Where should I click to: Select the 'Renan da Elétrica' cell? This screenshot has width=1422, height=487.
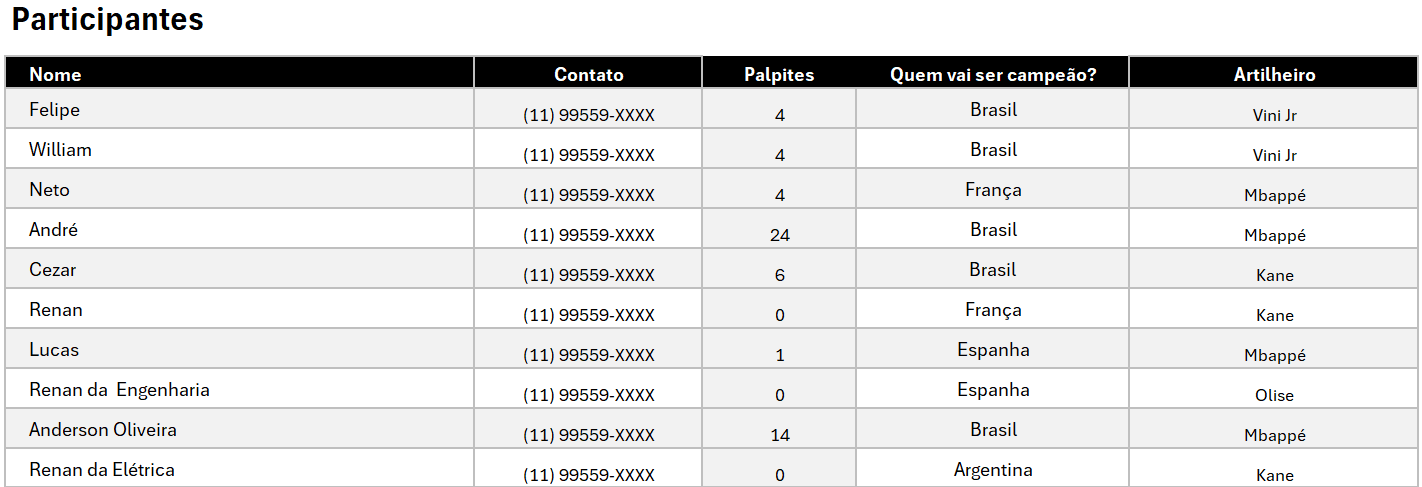click(102, 470)
